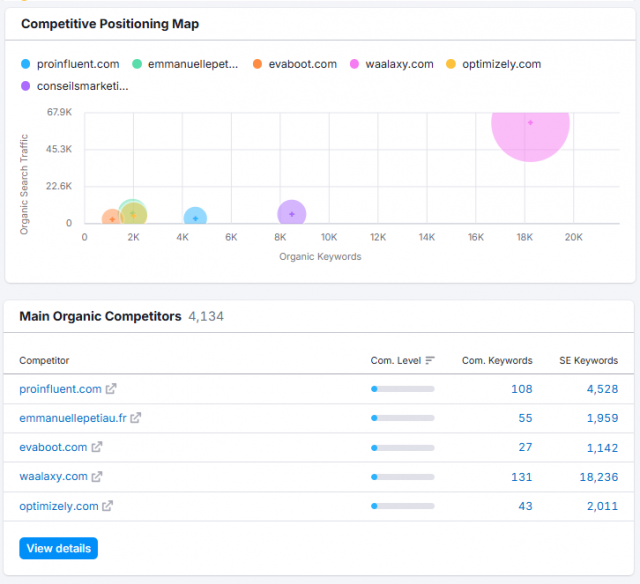Sort by Com. Level sort icon
The width and height of the screenshot is (640, 584).
(430, 360)
